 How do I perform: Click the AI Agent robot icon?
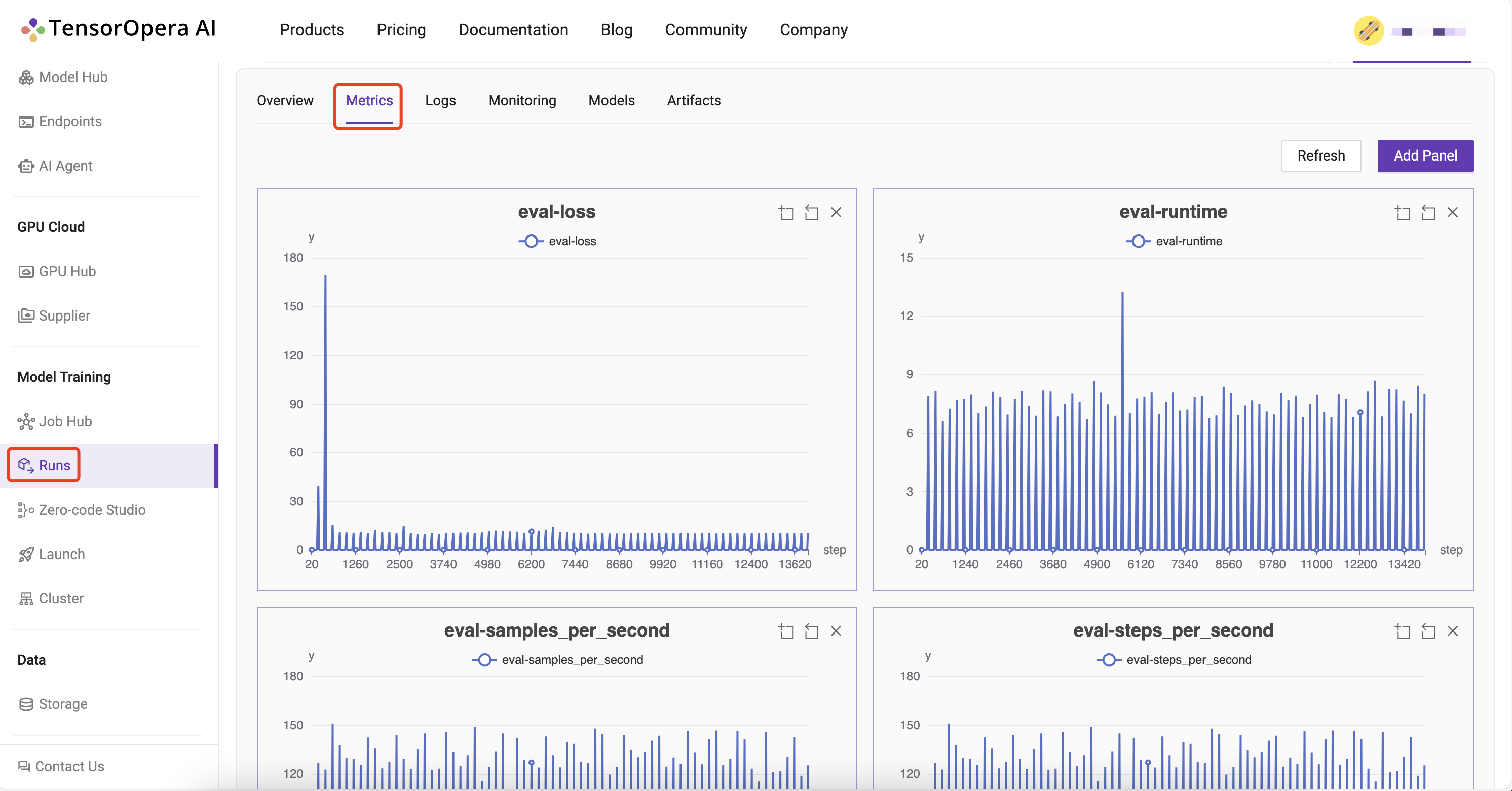point(26,166)
